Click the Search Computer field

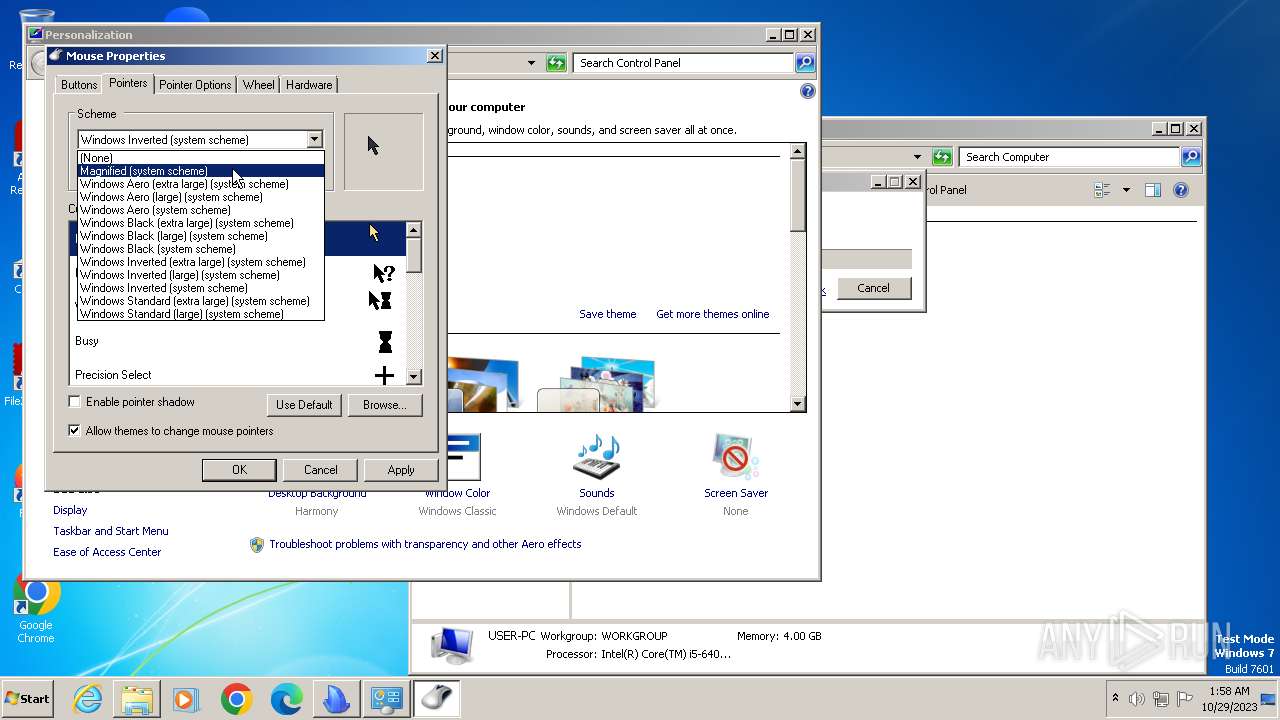[1070, 157]
